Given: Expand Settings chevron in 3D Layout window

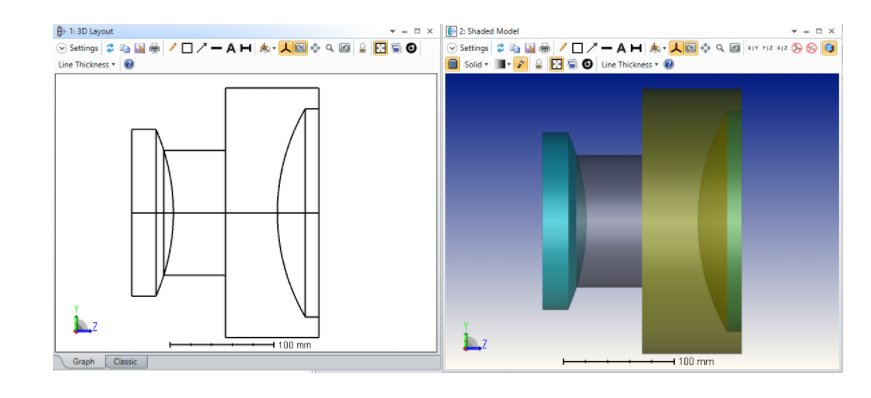Looking at the screenshot, I should coord(61,48).
